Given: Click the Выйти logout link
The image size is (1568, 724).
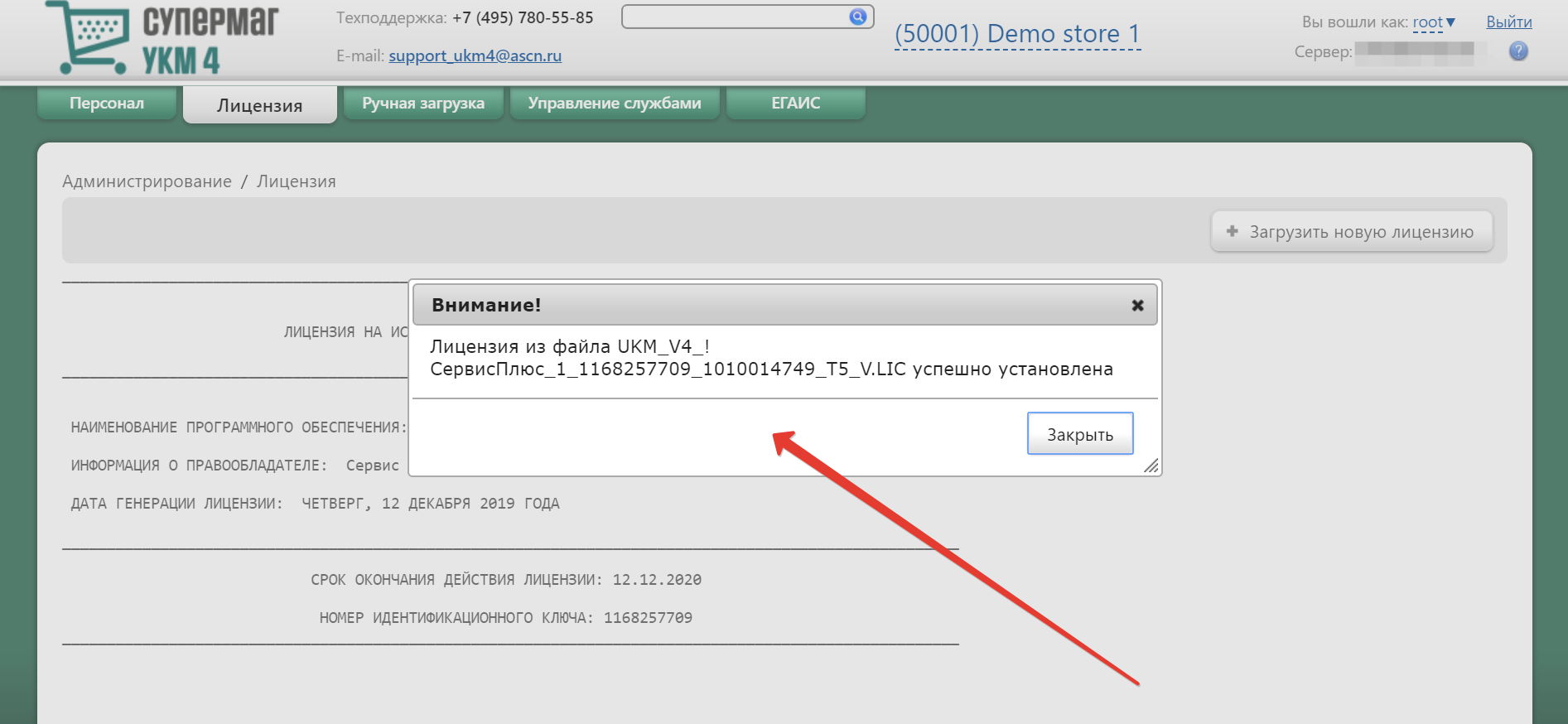Looking at the screenshot, I should (1509, 22).
